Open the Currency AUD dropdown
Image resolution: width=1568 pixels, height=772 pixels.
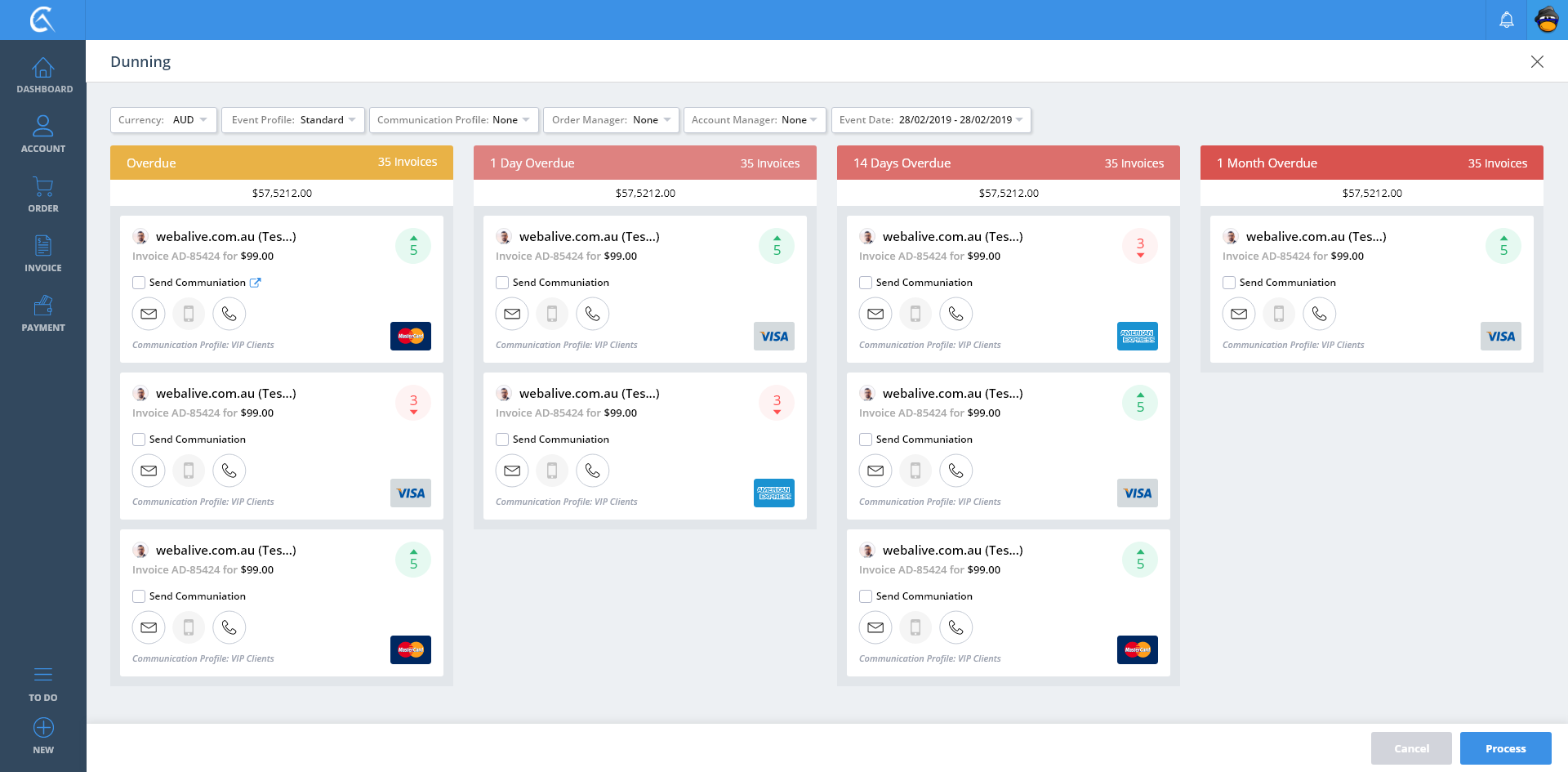[163, 120]
